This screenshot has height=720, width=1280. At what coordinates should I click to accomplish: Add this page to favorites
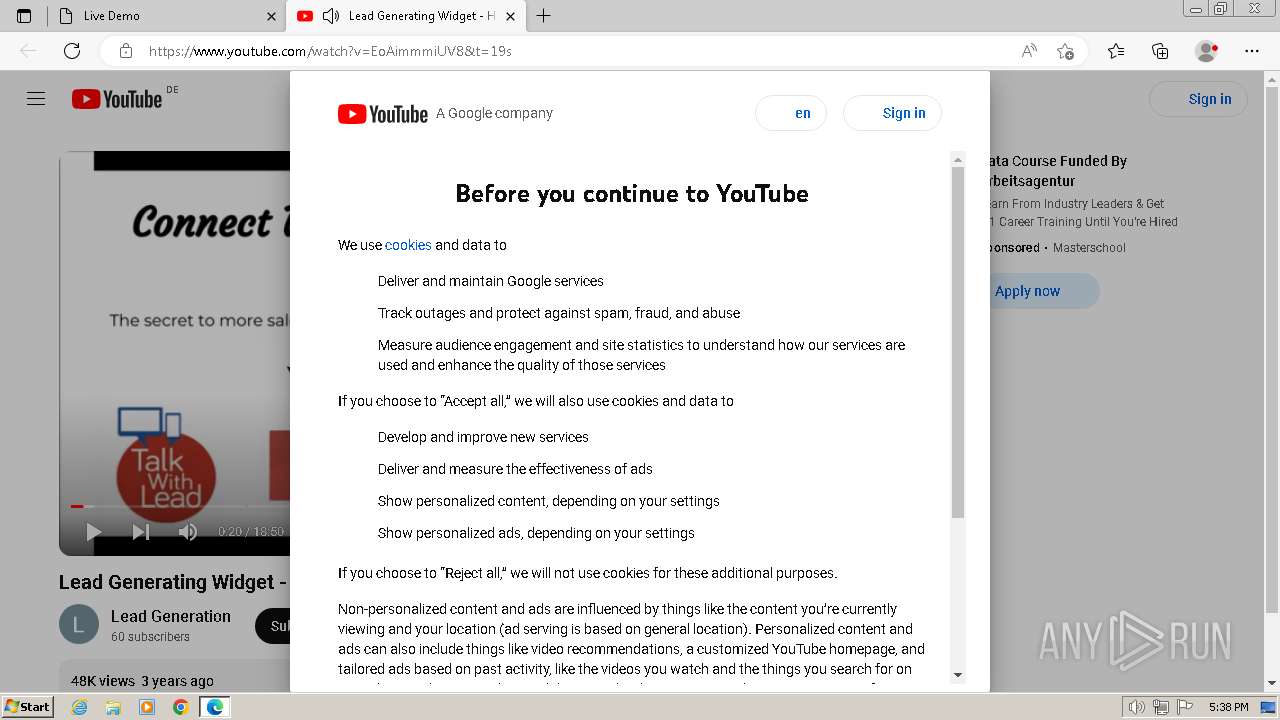pyautogui.click(x=1065, y=51)
